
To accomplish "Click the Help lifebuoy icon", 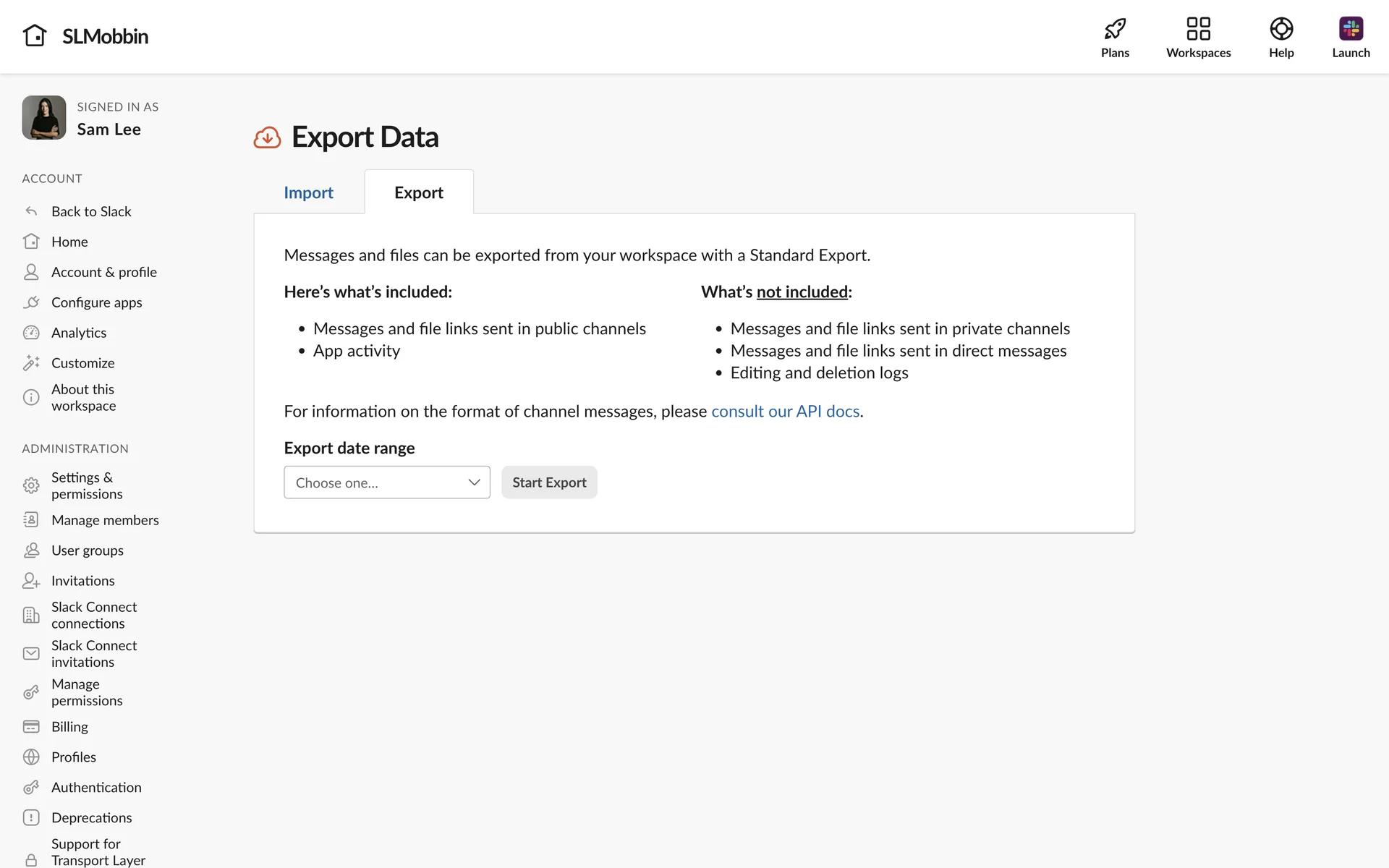I will tap(1280, 29).
